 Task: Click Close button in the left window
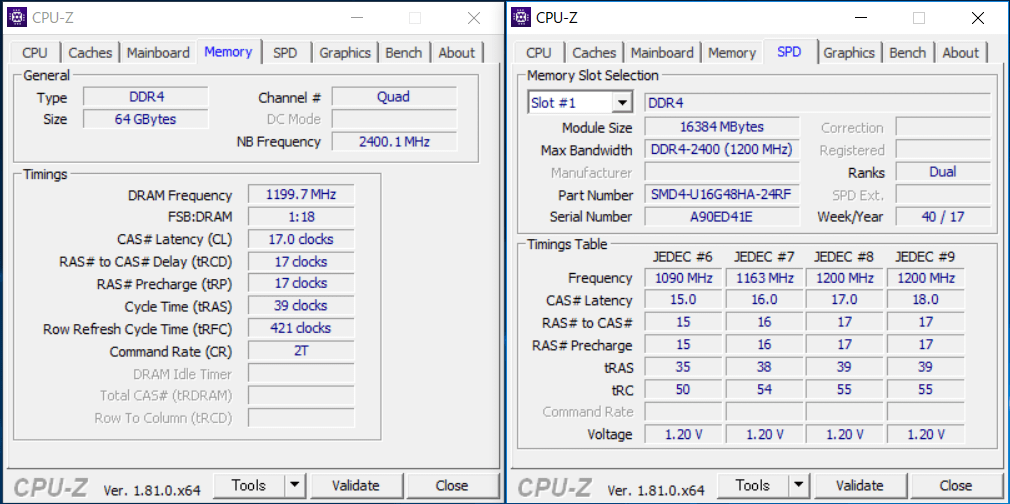point(452,485)
